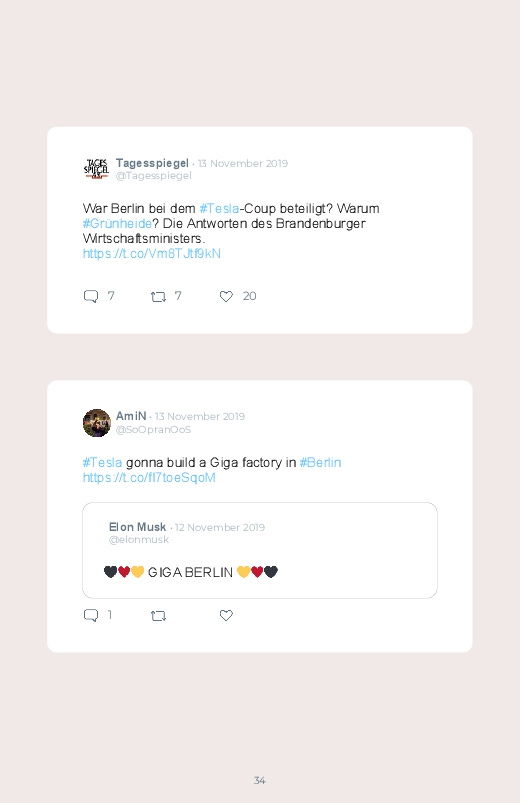Like the Tagesspiegel tweet via heart icon
The height and width of the screenshot is (803, 520).
[x=226, y=296]
